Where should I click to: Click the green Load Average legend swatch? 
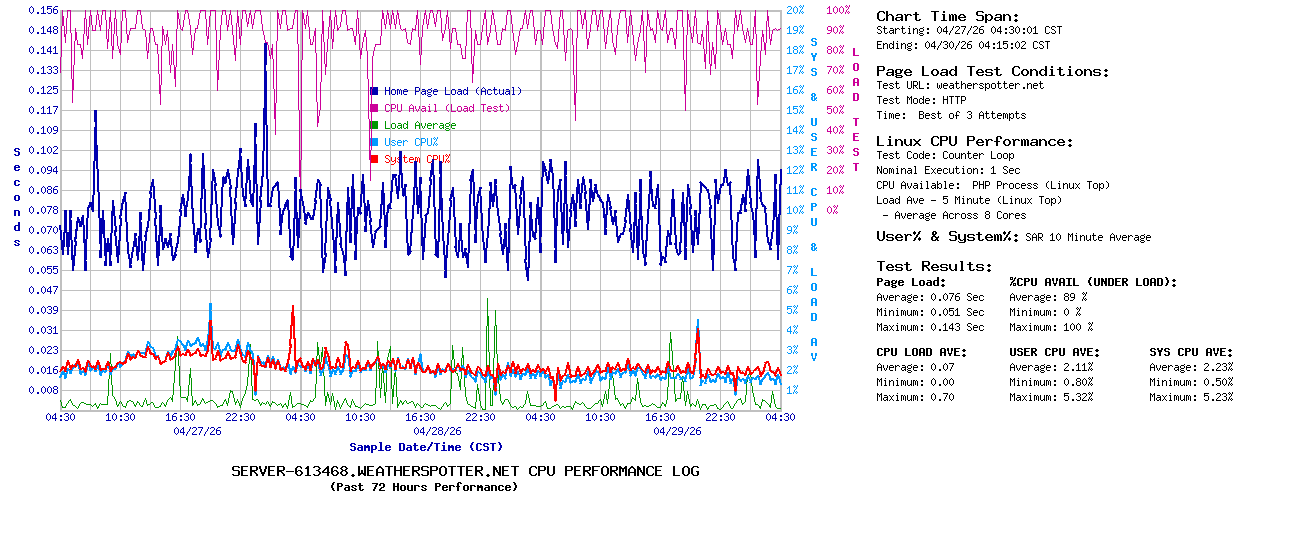pos(374,125)
